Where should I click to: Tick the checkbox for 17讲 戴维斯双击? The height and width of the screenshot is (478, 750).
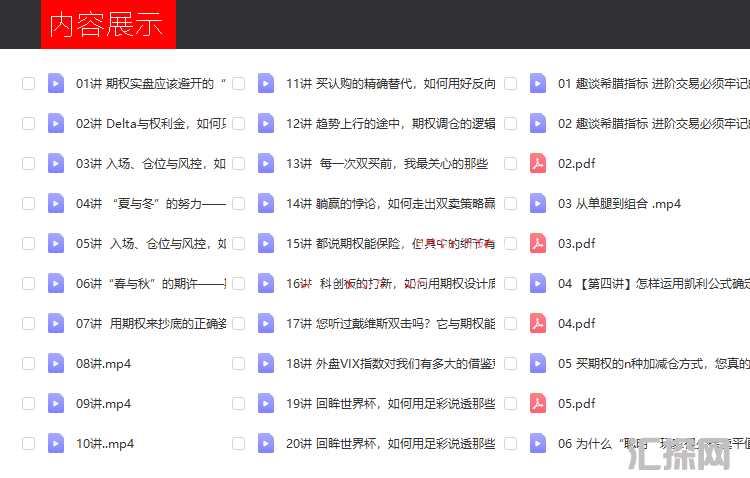click(x=238, y=324)
